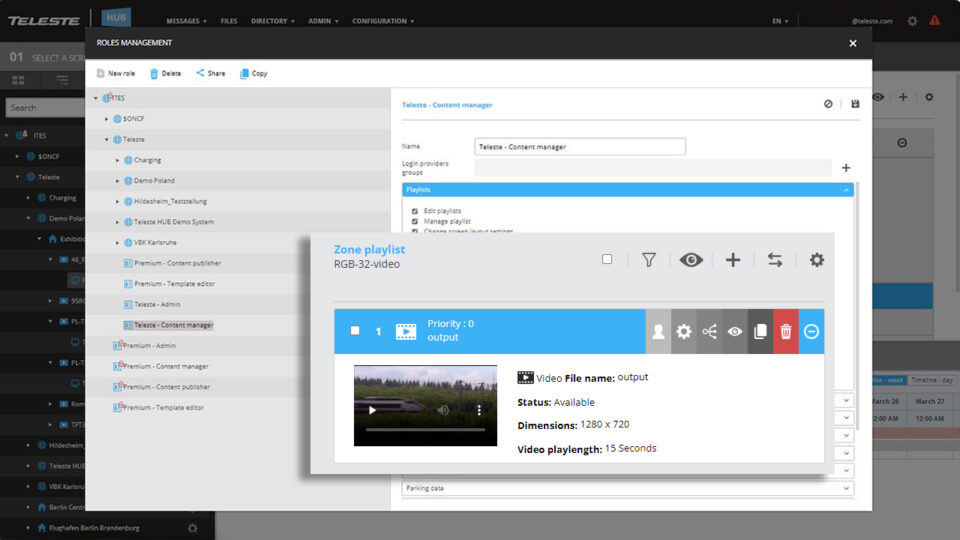
Task: Click the share branch icon on output item row
Action: click(710, 331)
